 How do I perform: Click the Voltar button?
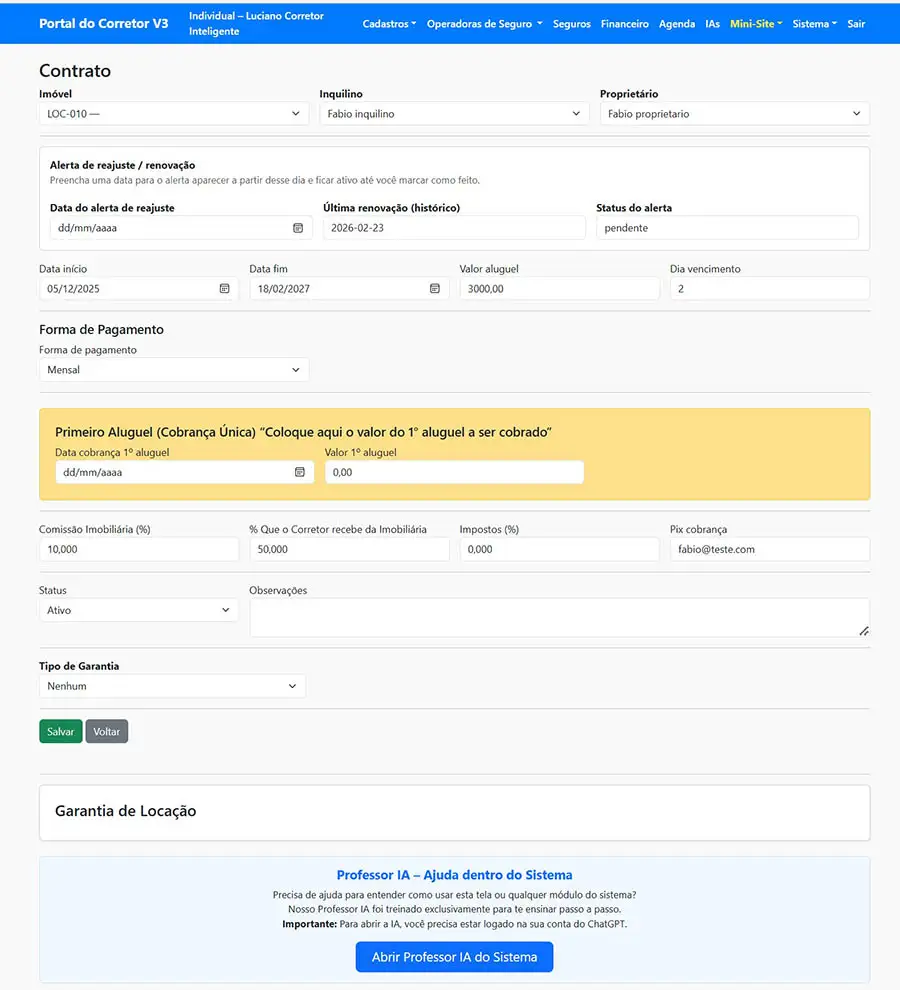(x=107, y=731)
